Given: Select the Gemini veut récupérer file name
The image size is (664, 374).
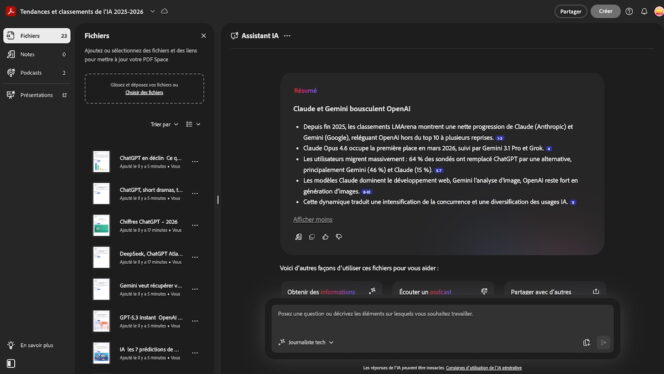Looking at the screenshot, I should 151,285.
